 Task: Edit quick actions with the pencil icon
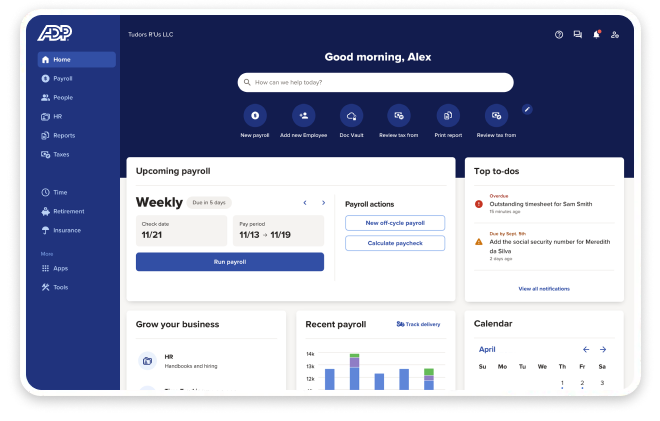point(528,109)
